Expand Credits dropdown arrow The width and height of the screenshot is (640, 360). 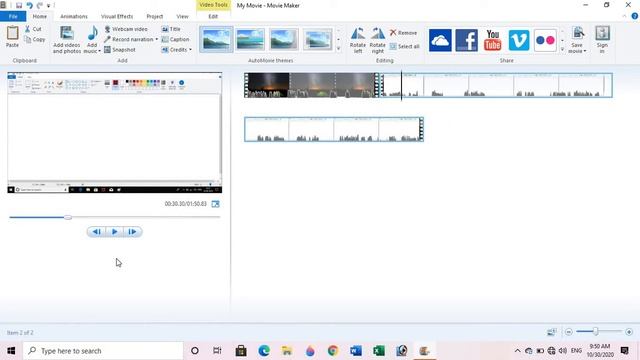(x=190, y=50)
